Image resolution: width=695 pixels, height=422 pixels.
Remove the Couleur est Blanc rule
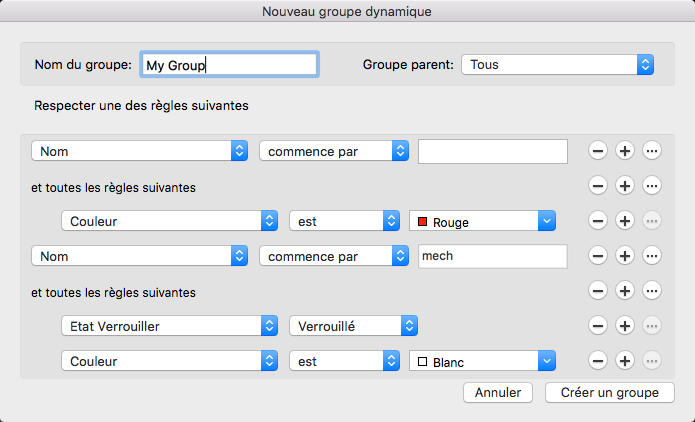click(597, 360)
